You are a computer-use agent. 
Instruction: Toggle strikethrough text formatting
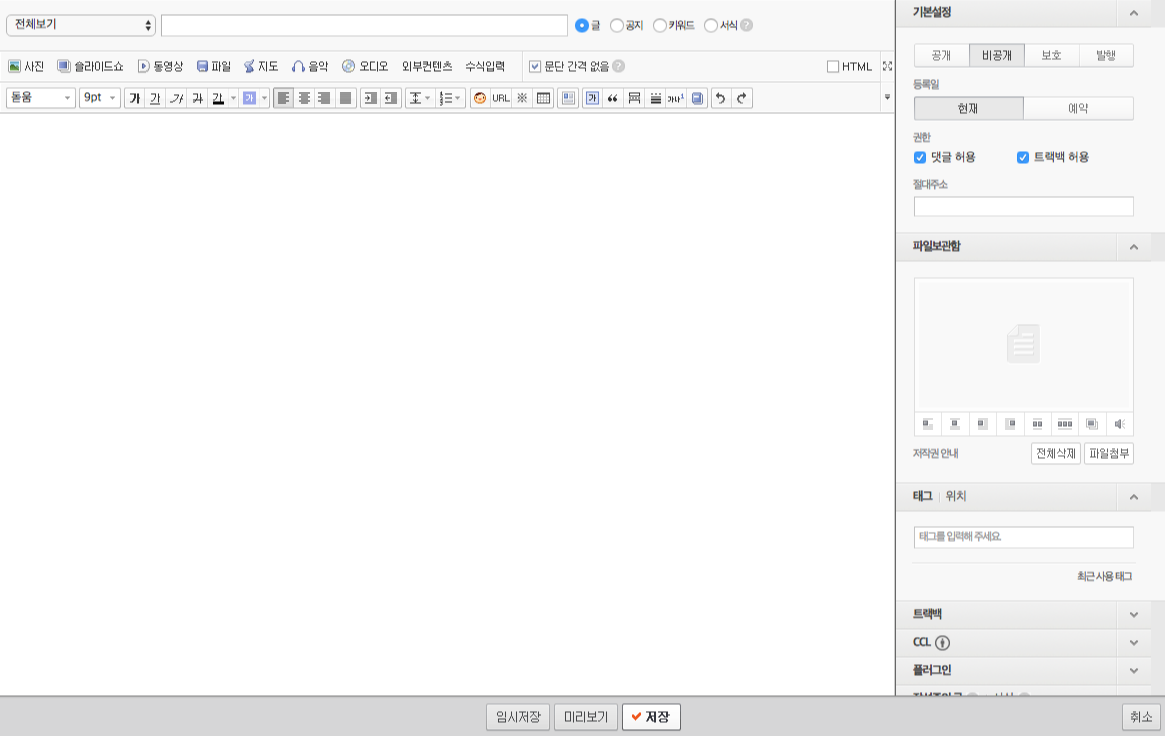point(197,98)
